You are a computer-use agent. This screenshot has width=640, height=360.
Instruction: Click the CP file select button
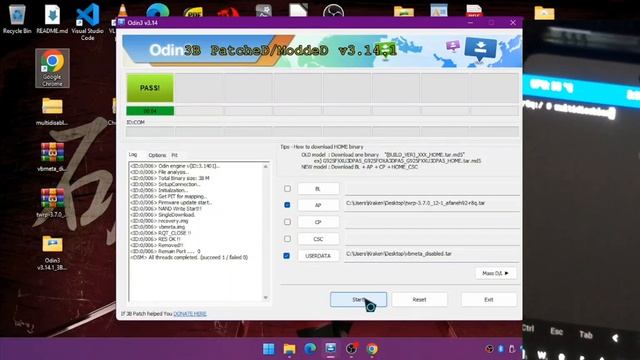tap(318, 222)
